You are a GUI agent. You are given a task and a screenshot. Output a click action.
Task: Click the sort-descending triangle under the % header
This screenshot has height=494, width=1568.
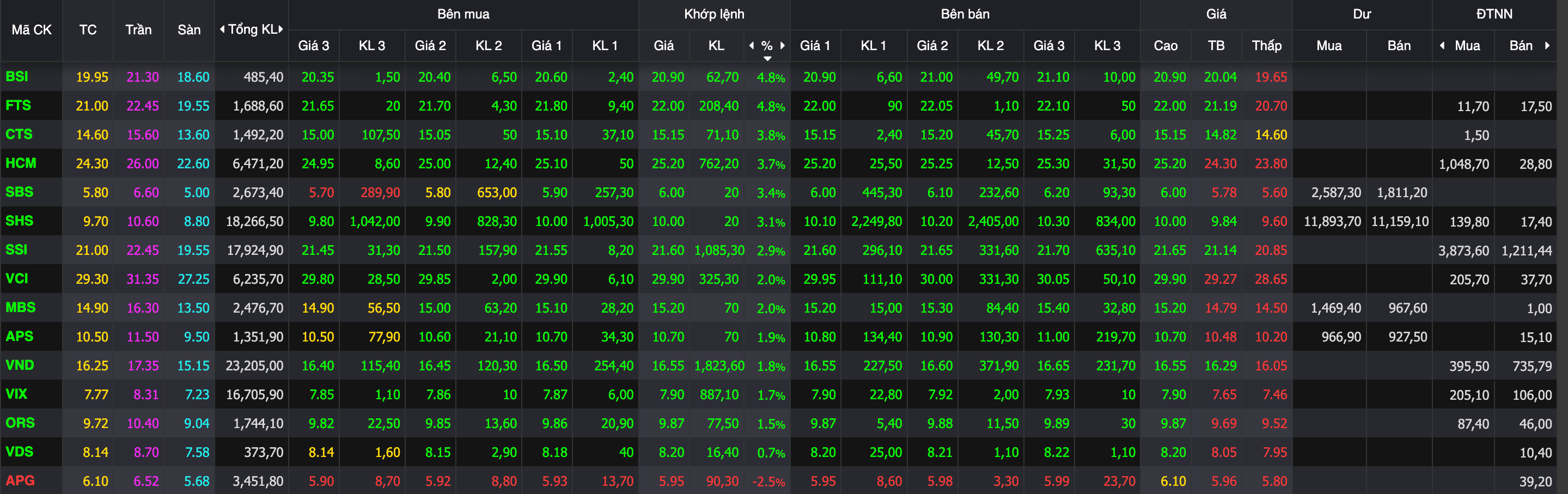click(x=767, y=58)
